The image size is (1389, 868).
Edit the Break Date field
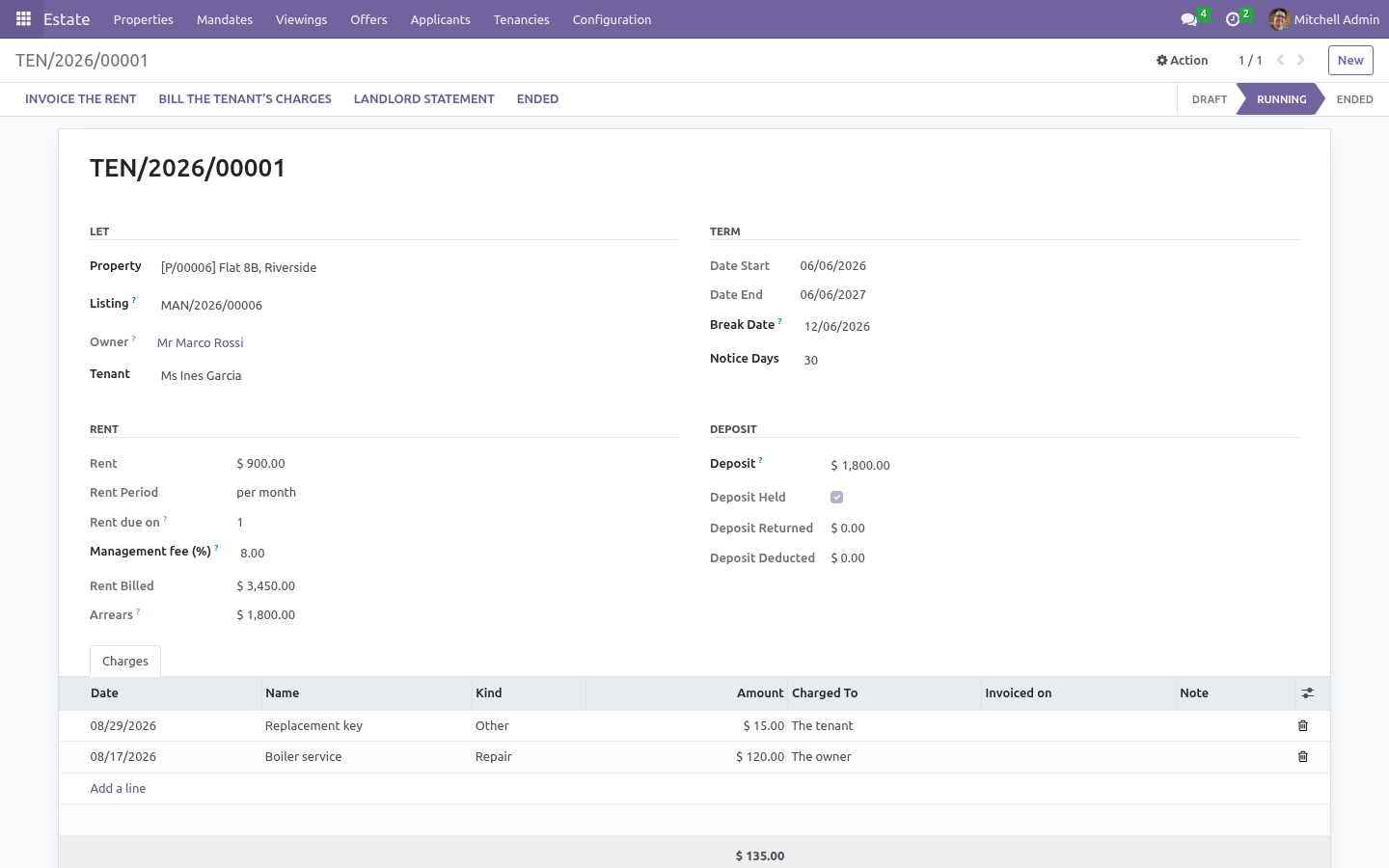(1051, 327)
